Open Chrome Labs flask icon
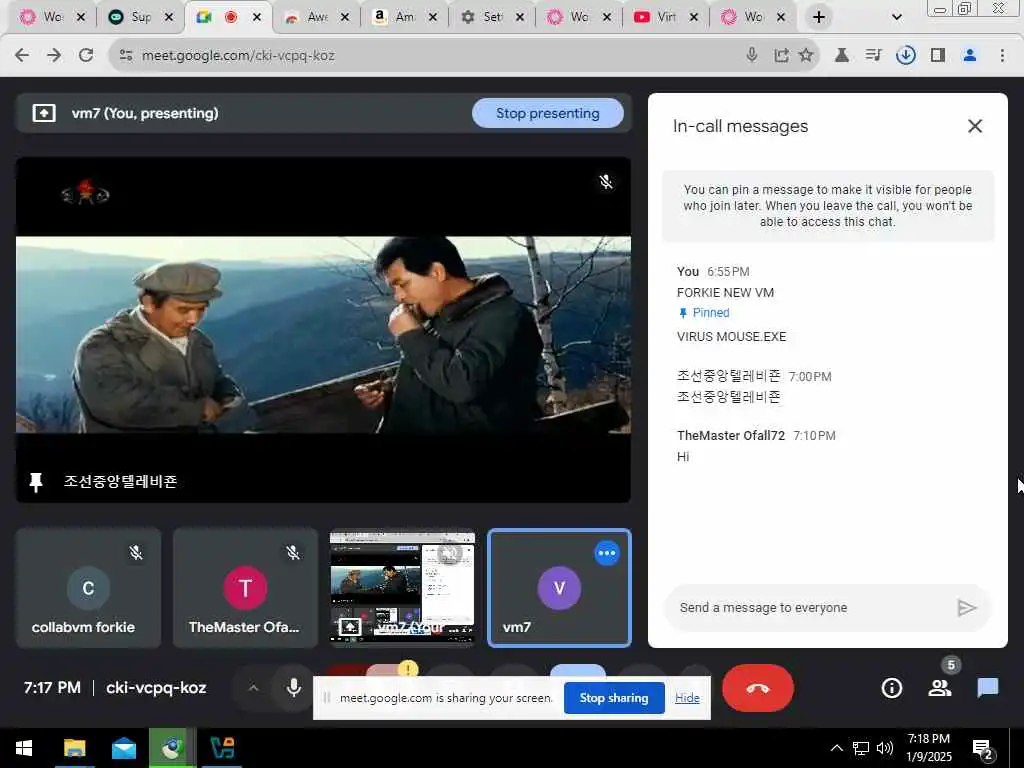Image resolution: width=1024 pixels, height=768 pixels. [x=842, y=56]
